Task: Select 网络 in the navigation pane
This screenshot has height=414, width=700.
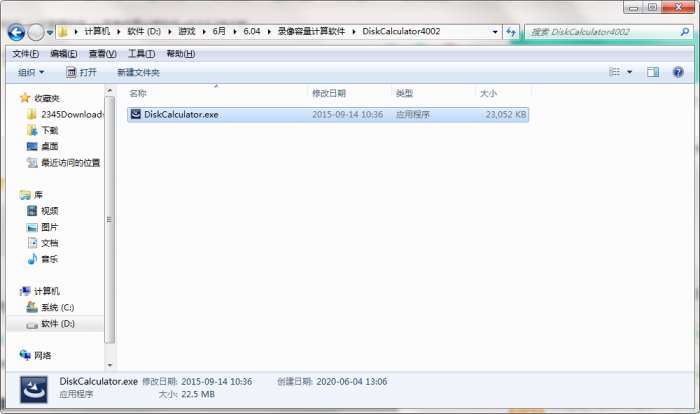Action: [x=42, y=355]
